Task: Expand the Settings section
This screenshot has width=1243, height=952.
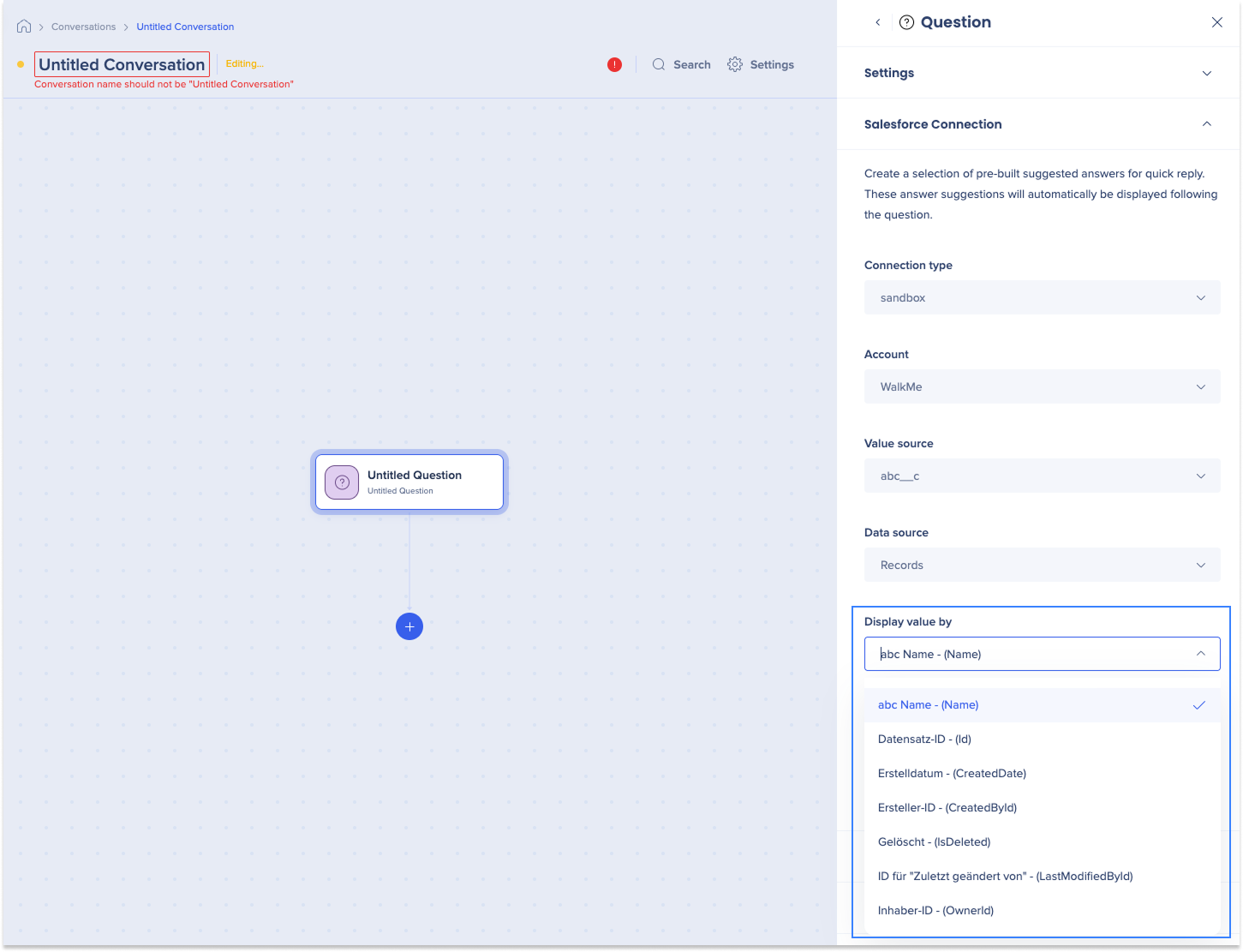Action: [1206, 73]
